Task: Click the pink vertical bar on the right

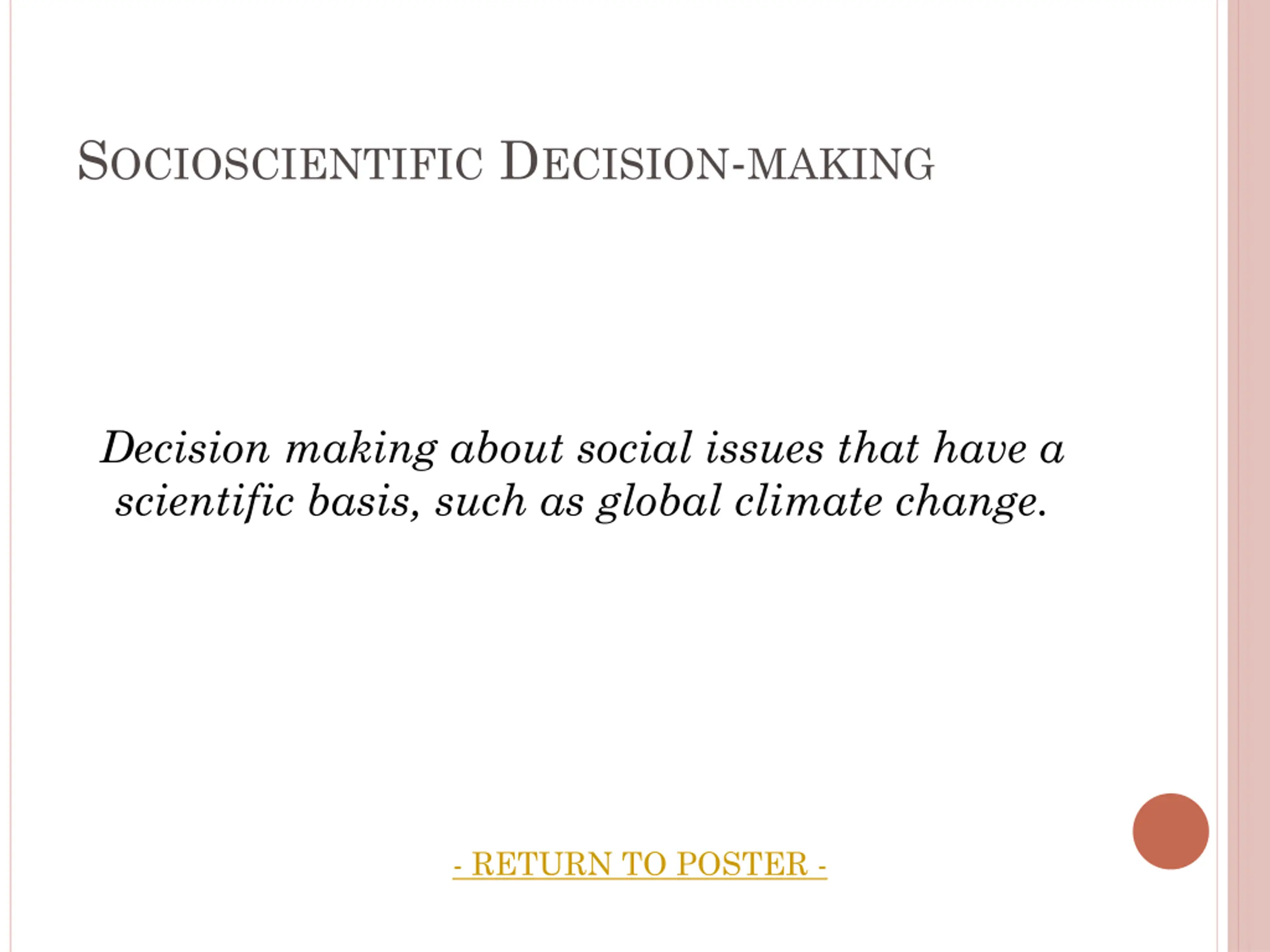Action: coord(1249,476)
